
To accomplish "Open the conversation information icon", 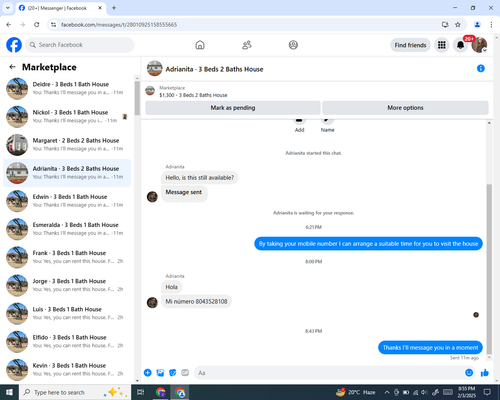I will pos(481,68).
